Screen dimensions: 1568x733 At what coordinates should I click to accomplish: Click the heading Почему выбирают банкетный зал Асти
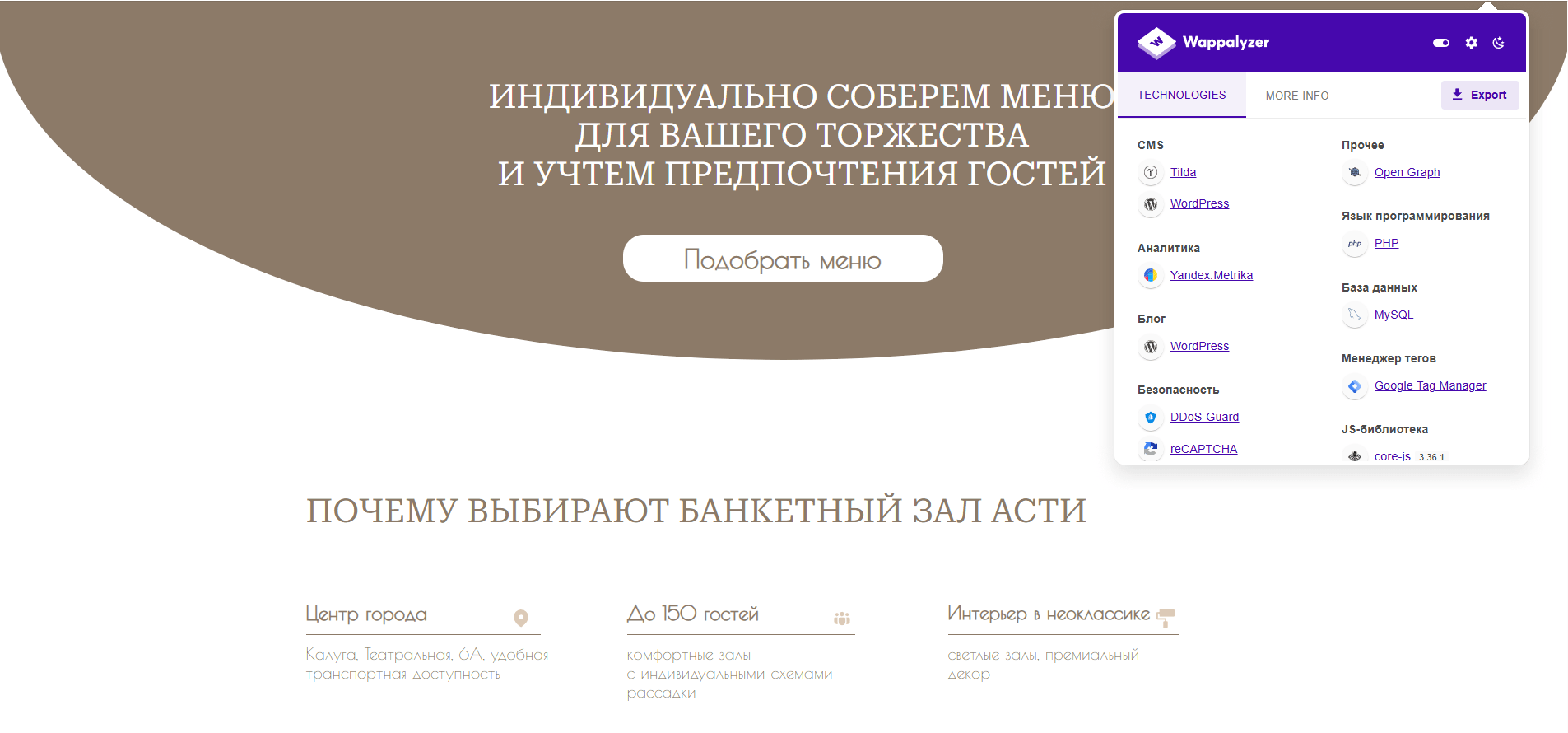tap(696, 511)
